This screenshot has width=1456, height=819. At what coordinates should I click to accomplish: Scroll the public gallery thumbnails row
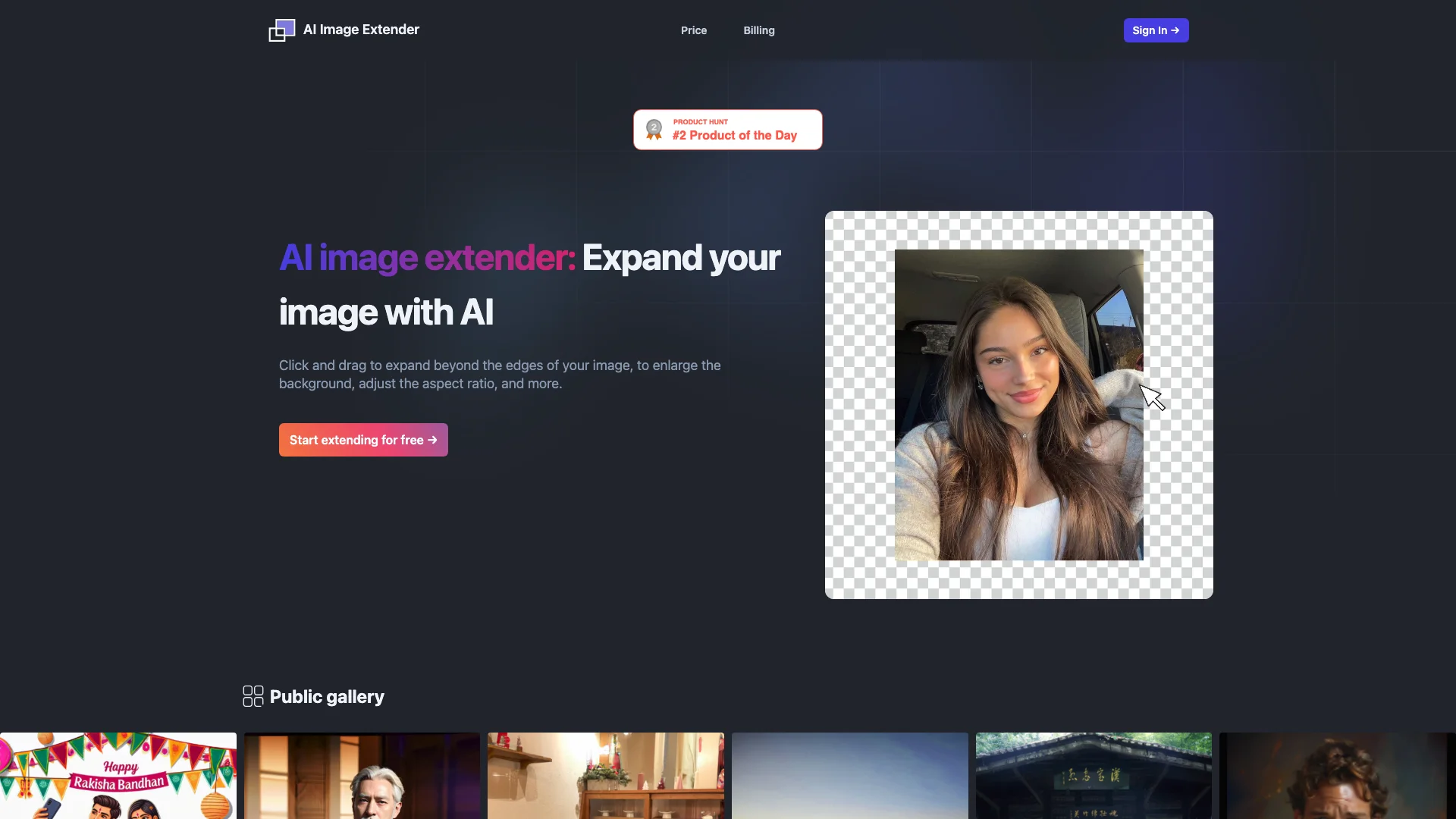tap(728, 775)
